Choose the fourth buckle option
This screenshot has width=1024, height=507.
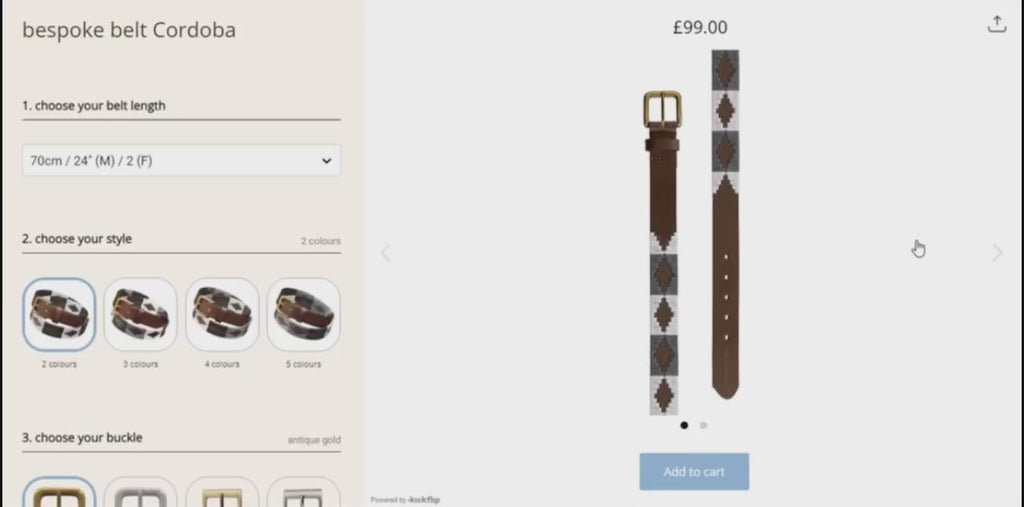(304, 492)
